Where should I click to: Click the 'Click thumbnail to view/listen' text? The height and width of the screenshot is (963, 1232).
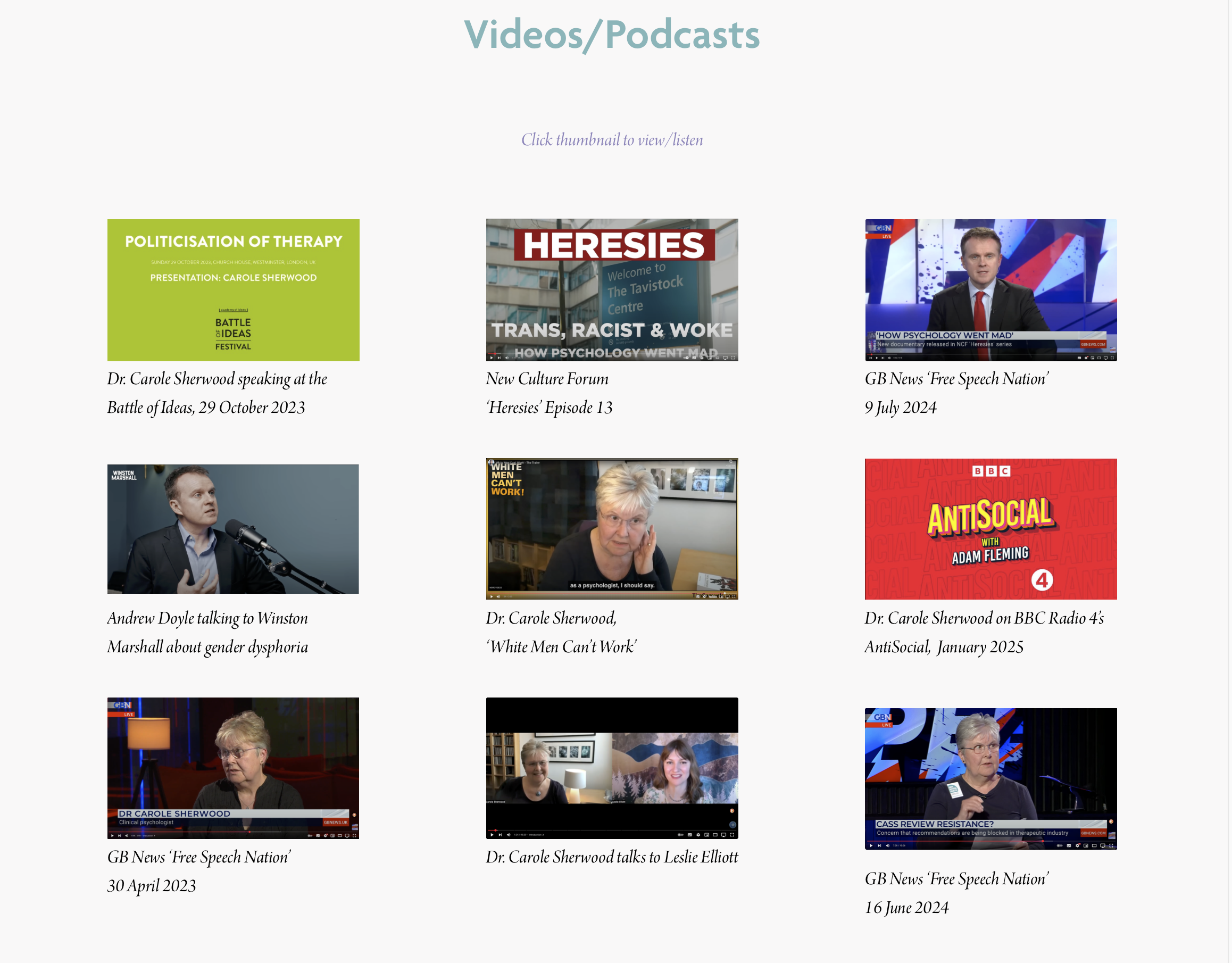click(612, 140)
